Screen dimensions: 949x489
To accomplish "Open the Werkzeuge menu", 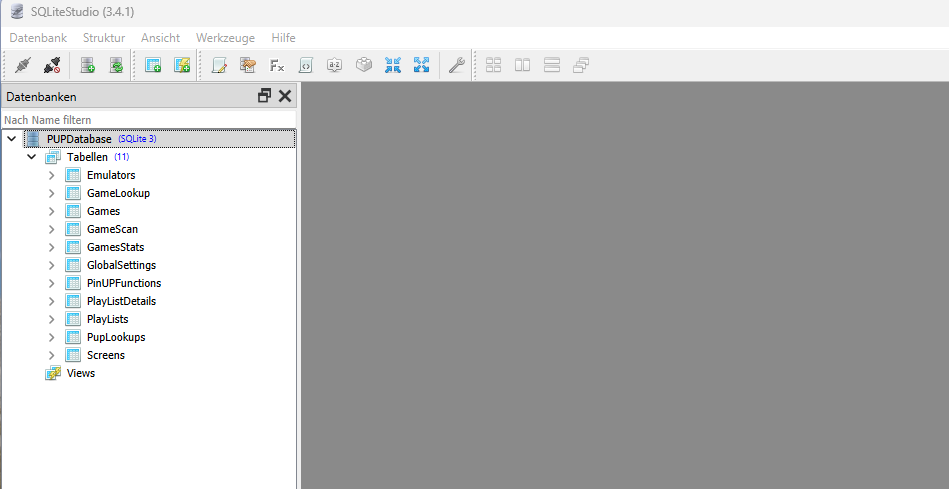I will pyautogui.click(x=225, y=38).
